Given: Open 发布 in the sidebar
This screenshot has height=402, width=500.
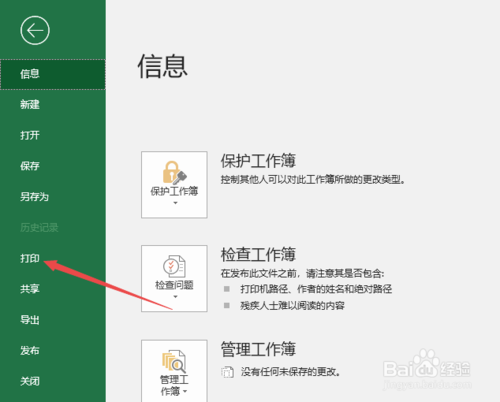Looking at the screenshot, I should tap(30, 350).
